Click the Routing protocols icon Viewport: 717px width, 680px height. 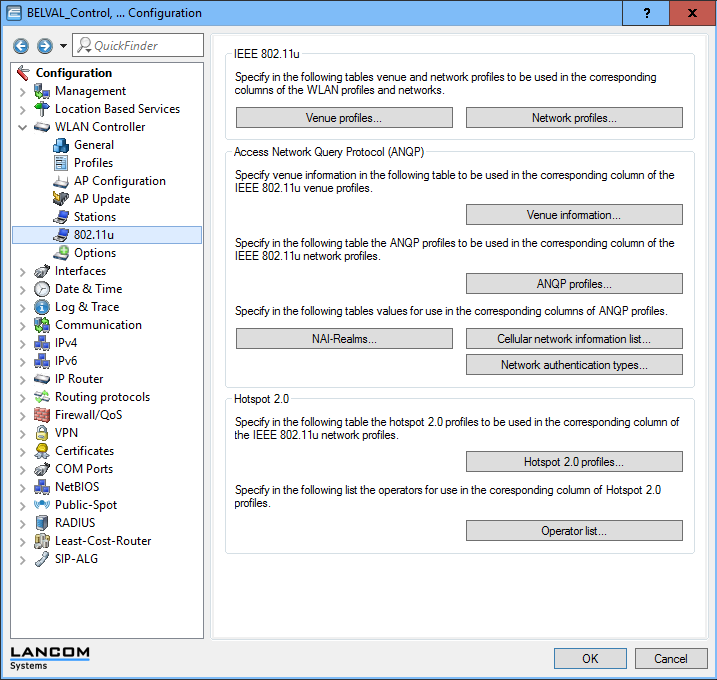click(42, 397)
